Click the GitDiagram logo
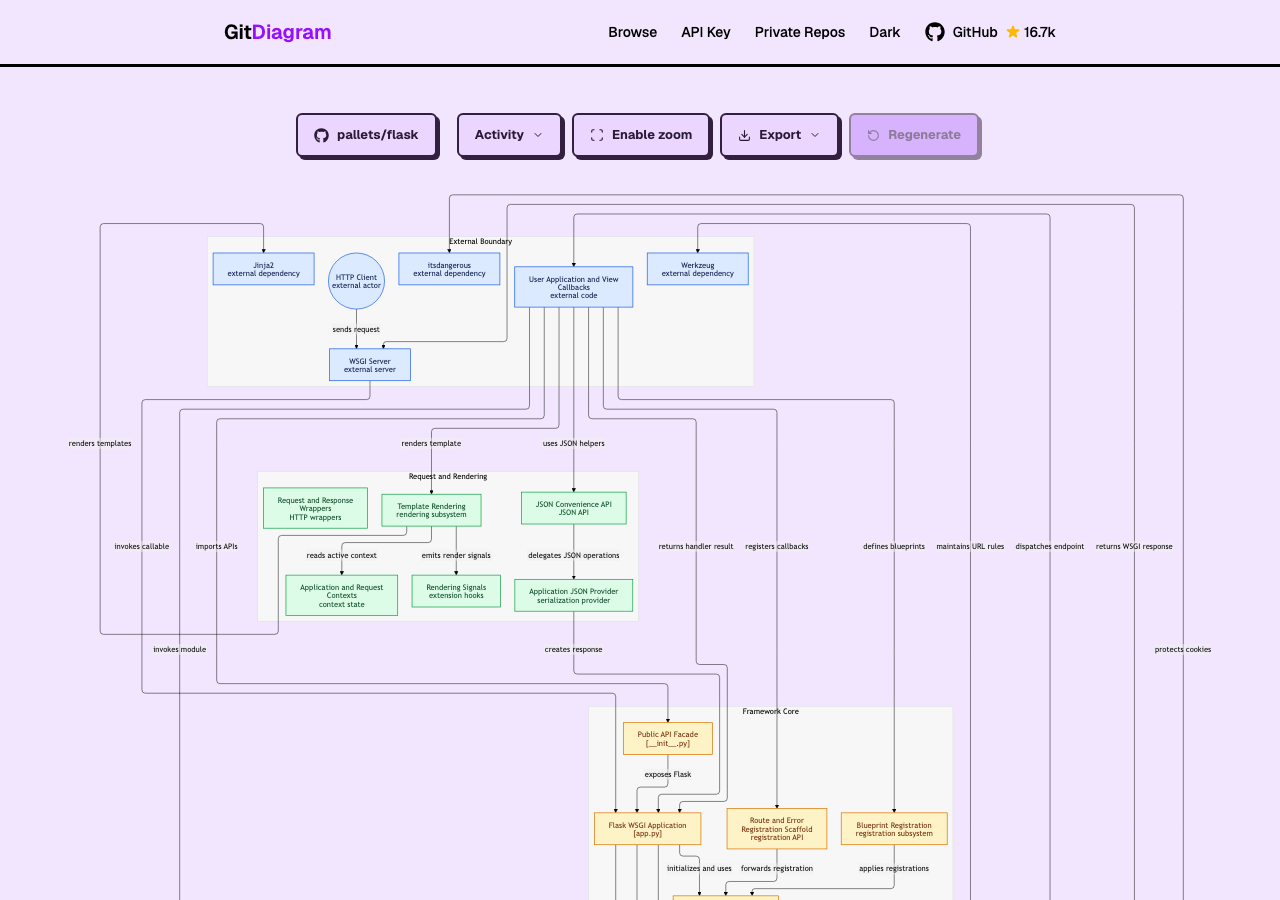The image size is (1280, 900). tap(277, 32)
